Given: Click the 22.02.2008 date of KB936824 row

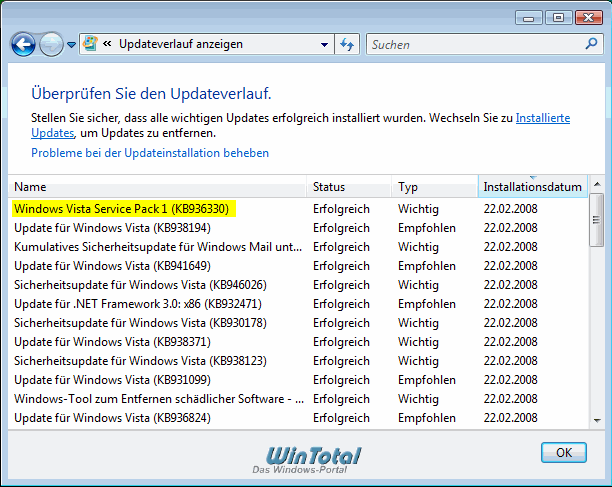Looking at the screenshot, I should tap(511, 418).
